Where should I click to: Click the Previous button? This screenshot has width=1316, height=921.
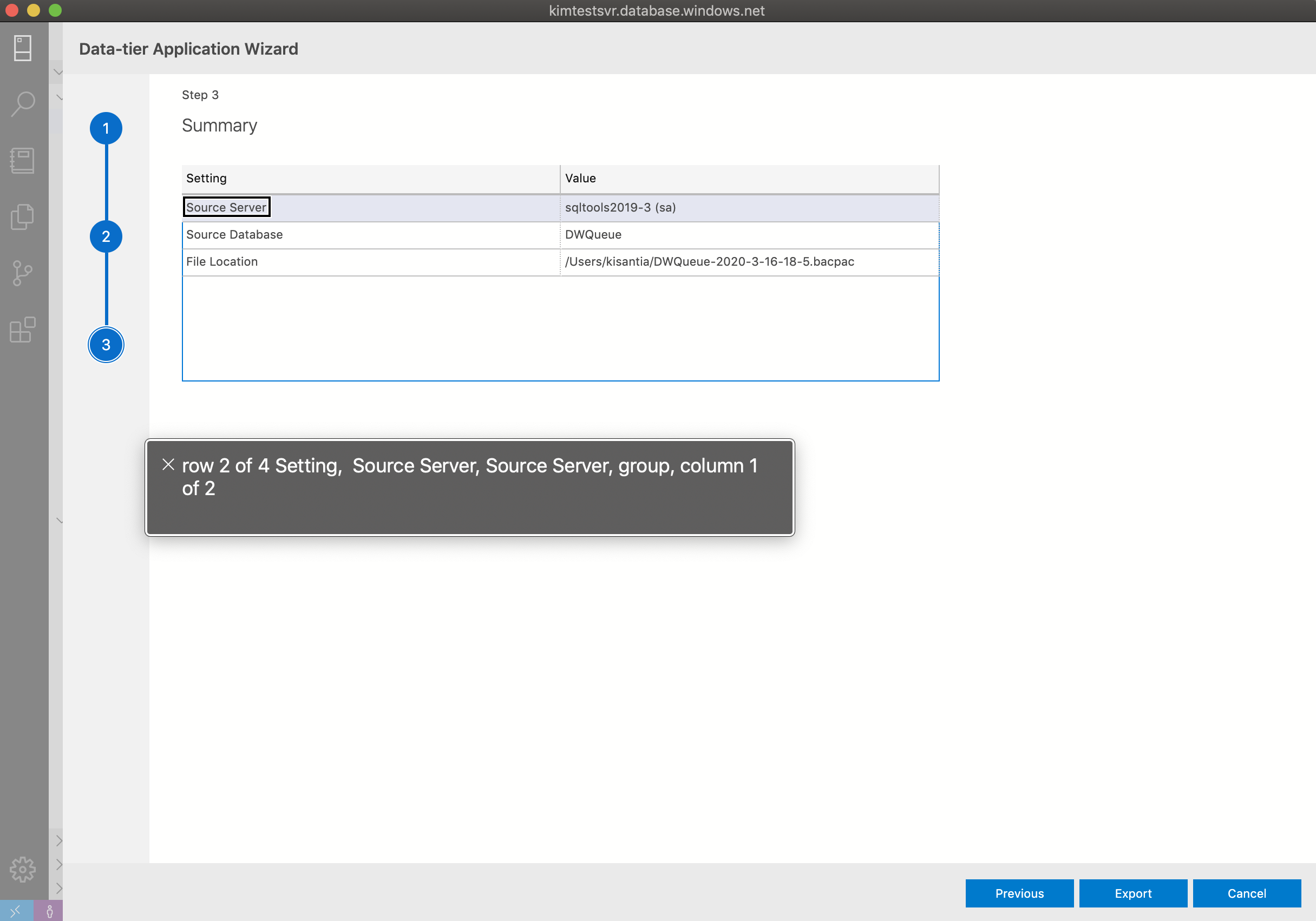click(x=1019, y=893)
